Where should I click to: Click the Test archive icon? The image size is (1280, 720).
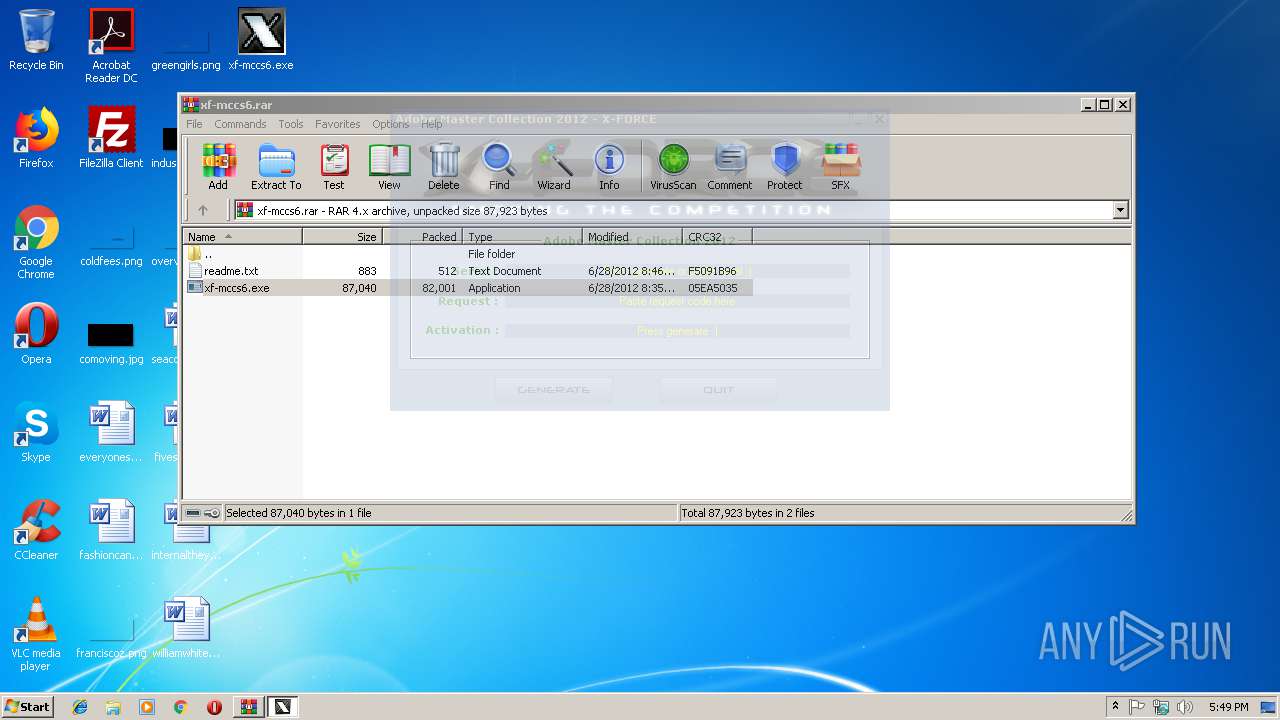coord(334,166)
